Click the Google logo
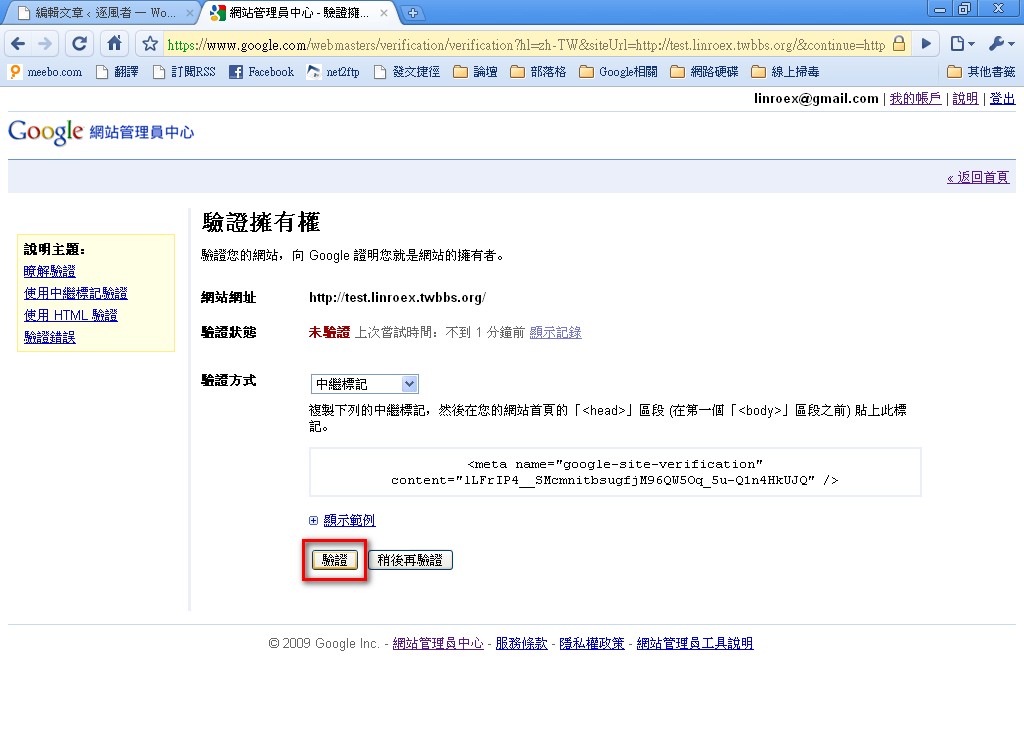The width and height of the screenshot is (1024, 738). (x=46, y=132)
